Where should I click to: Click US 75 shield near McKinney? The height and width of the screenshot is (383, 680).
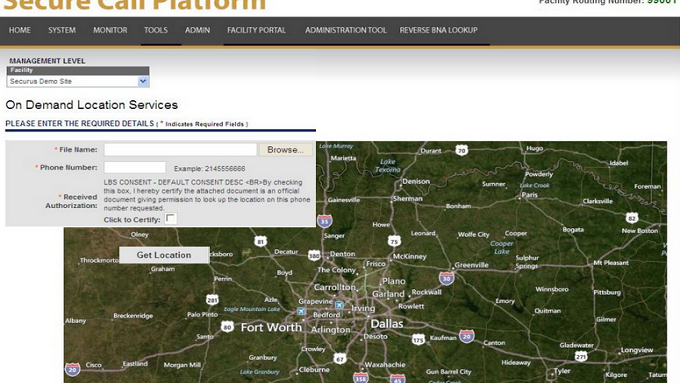pos(394,241)
